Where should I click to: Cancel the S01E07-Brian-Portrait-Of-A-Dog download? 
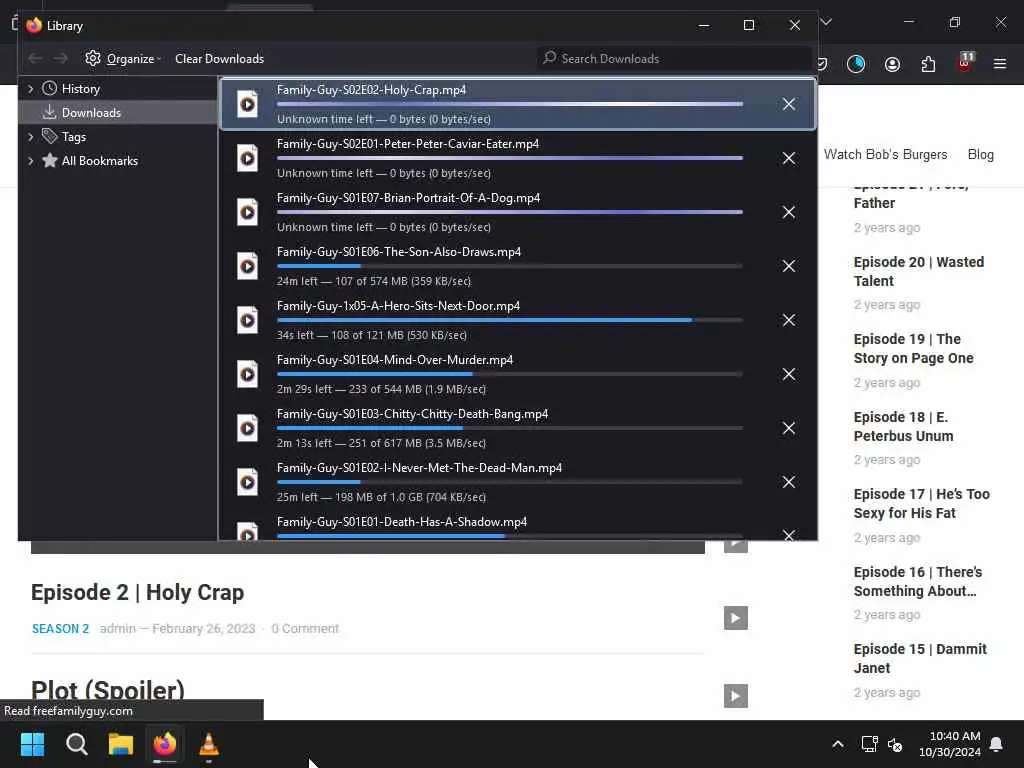tap(789, 212)
